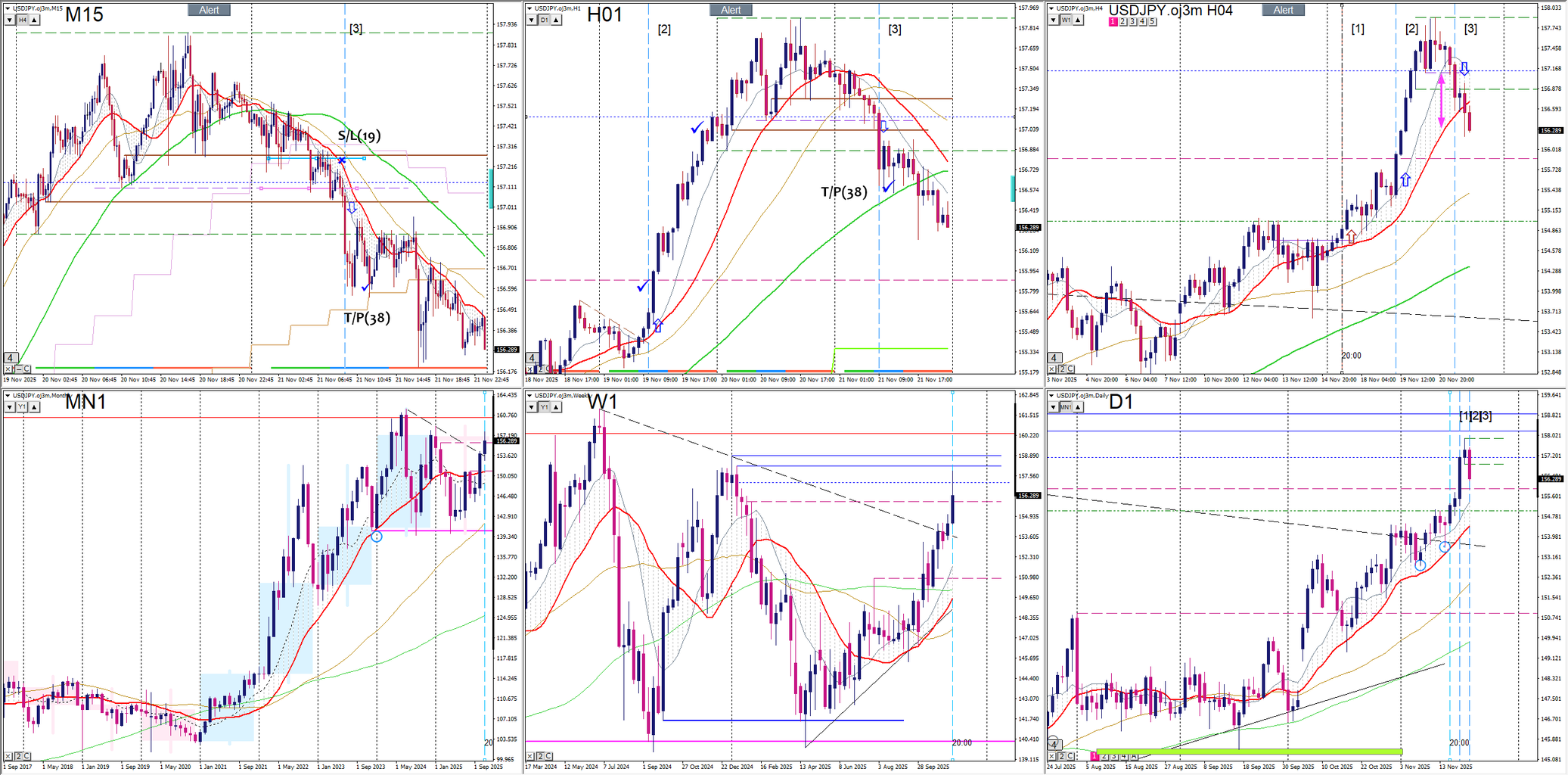Viewport: 1568px width, 775px height.
Task: Toggle button 4 in D1 chart's 1-2-3-4-A row
Action: click(x=1124, y=756)
